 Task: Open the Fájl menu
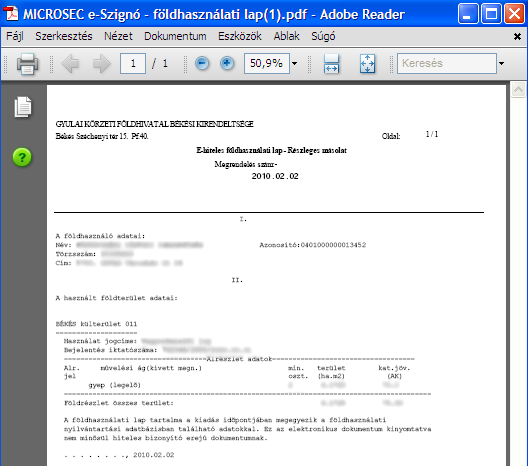tap(15, 36)
